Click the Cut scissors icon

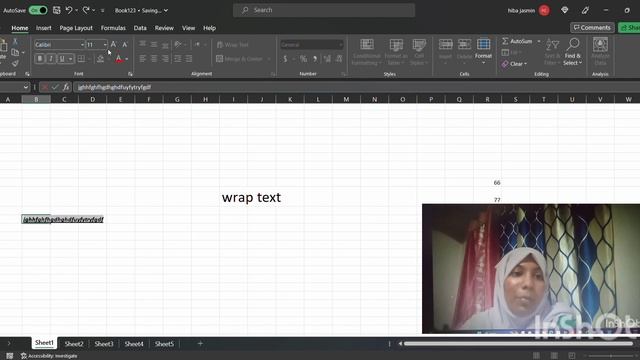(x=15, y=42)
